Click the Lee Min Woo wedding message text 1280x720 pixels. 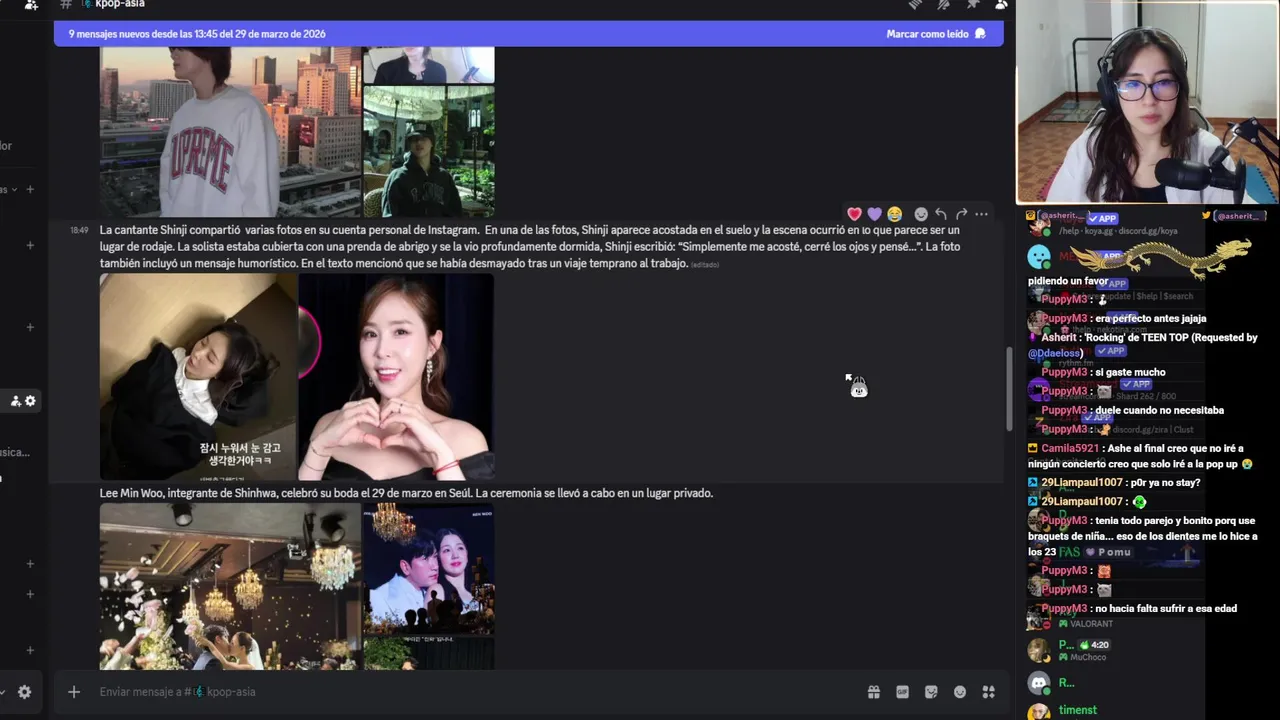406,493
